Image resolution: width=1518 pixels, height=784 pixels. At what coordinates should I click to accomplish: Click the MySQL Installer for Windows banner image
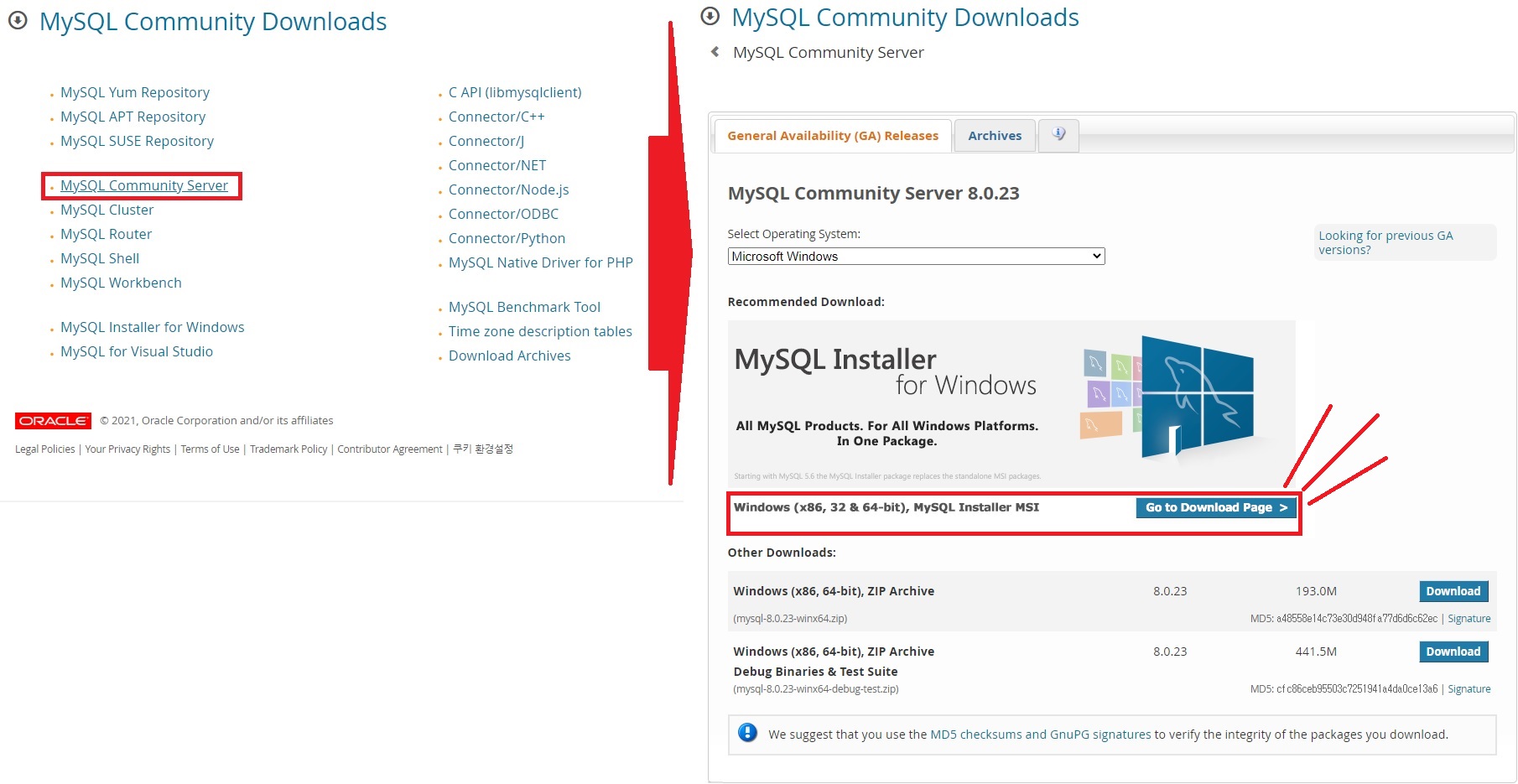pyautogui.click(x=1011, y=402)
